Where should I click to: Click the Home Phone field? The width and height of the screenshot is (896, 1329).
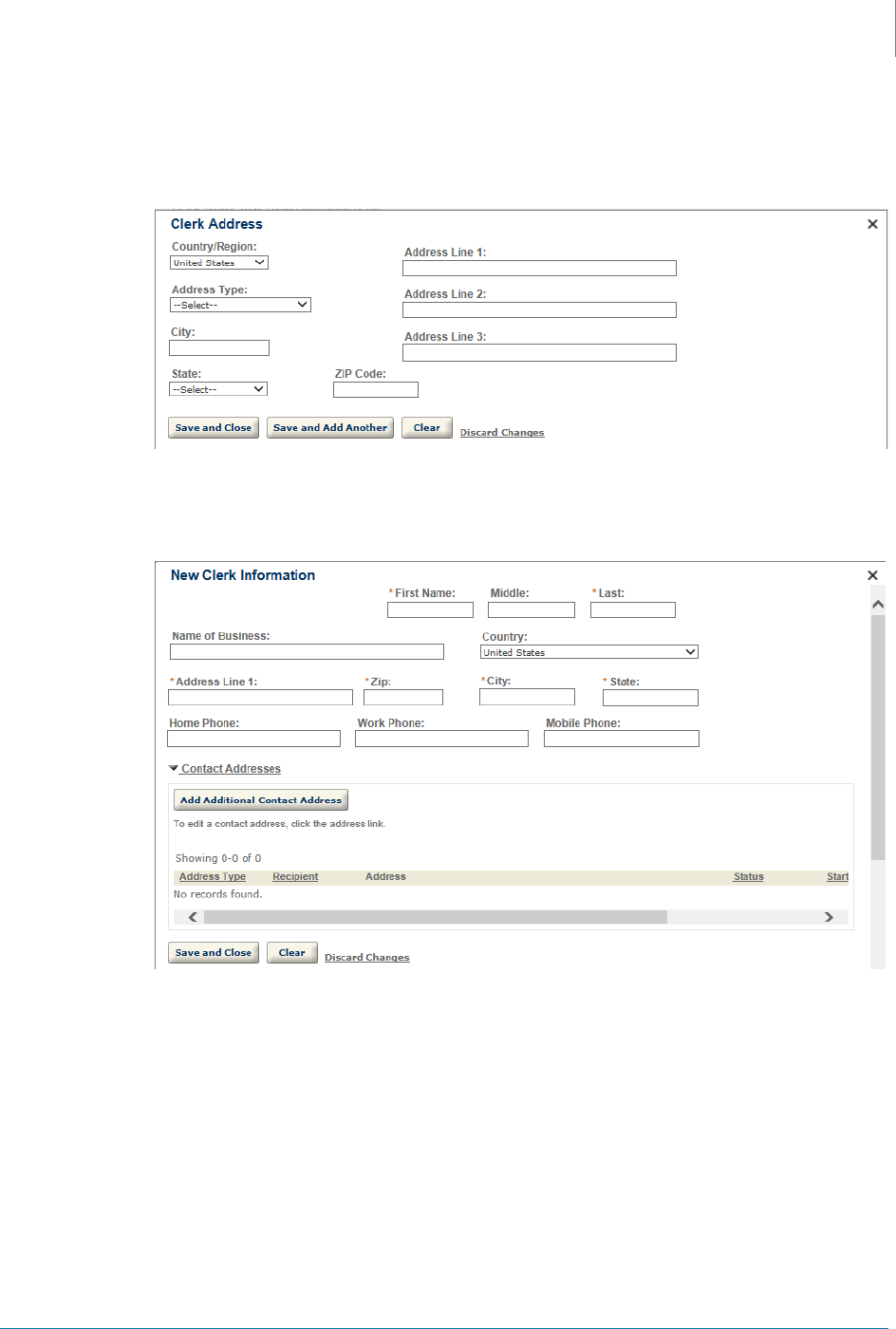click(x=253, y=739)
